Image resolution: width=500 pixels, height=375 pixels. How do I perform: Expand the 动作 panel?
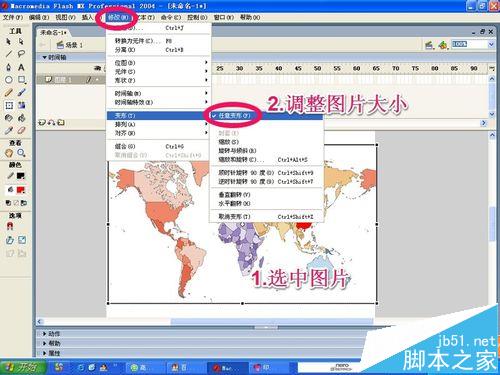(x=45, y=334)
